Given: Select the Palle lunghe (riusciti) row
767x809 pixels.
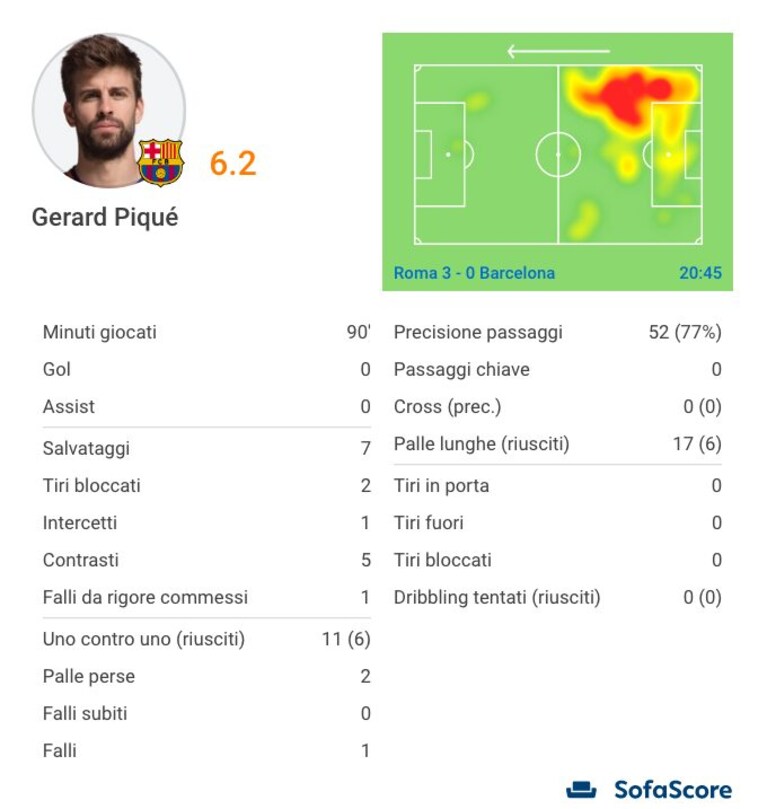Looking at the screenshot, I should tap(558, 444).
